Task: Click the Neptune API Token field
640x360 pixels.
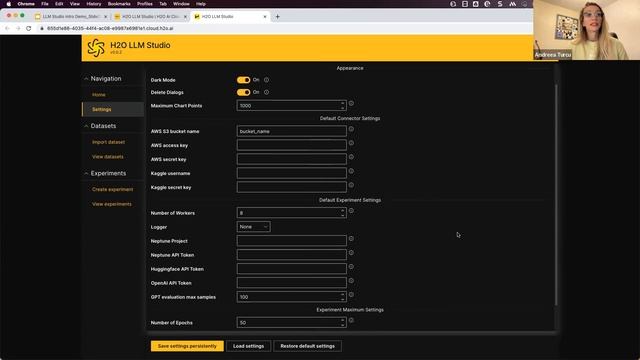Action: point(291,255)
